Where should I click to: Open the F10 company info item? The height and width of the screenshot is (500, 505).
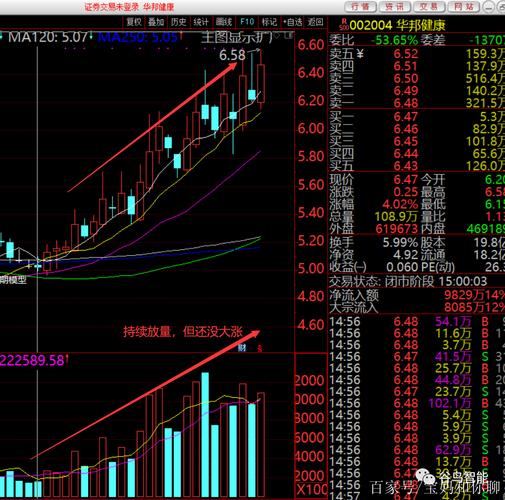(247, 22)
